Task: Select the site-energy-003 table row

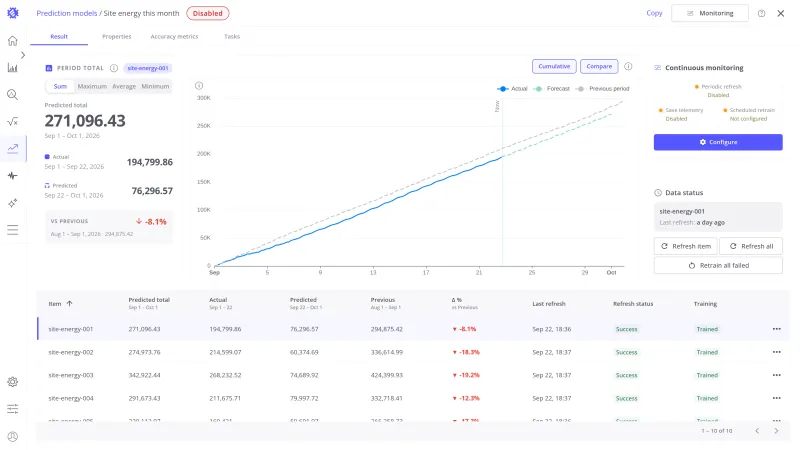Action: (x=413, y=375)
